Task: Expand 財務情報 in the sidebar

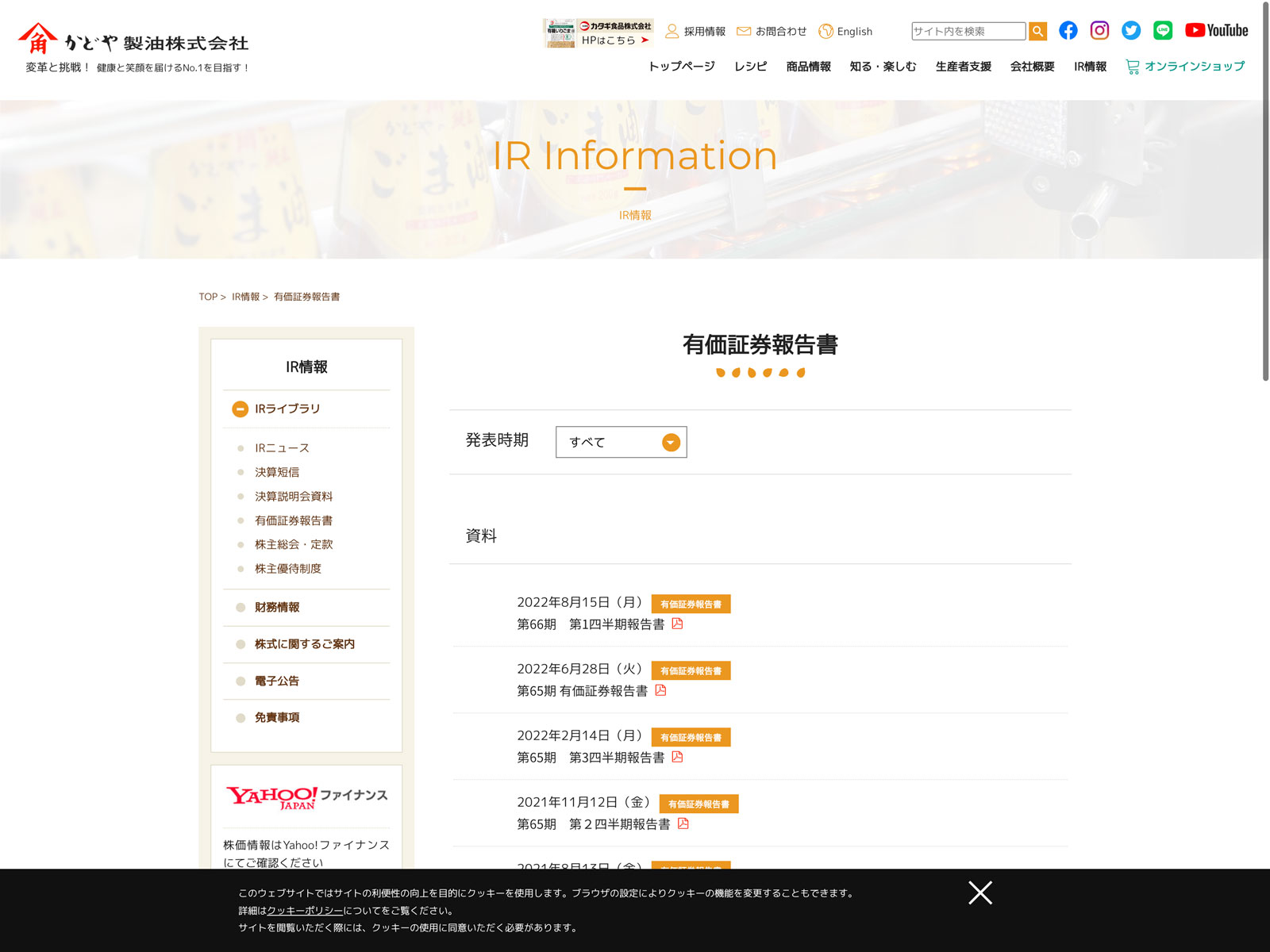Action: point(277,608)
